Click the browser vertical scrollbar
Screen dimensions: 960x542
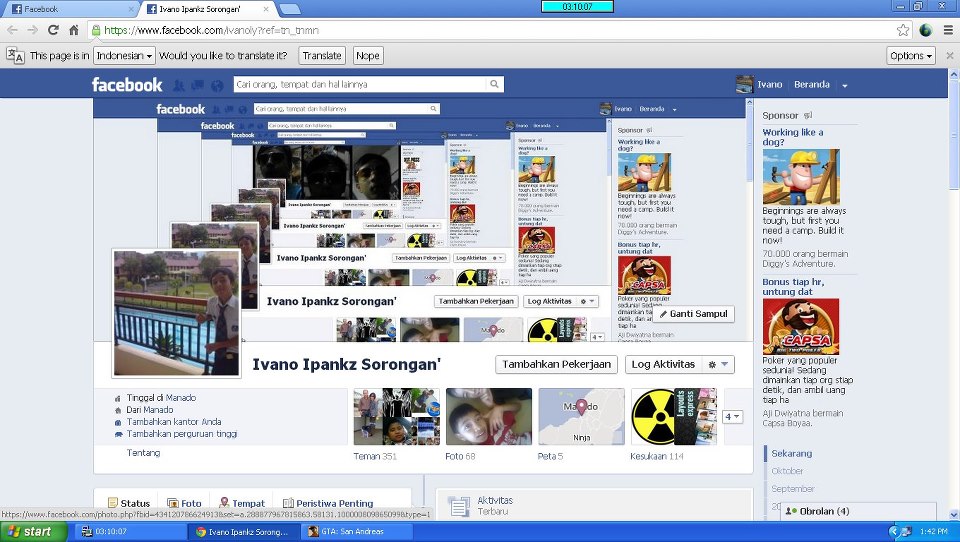[x=954, y=294]
